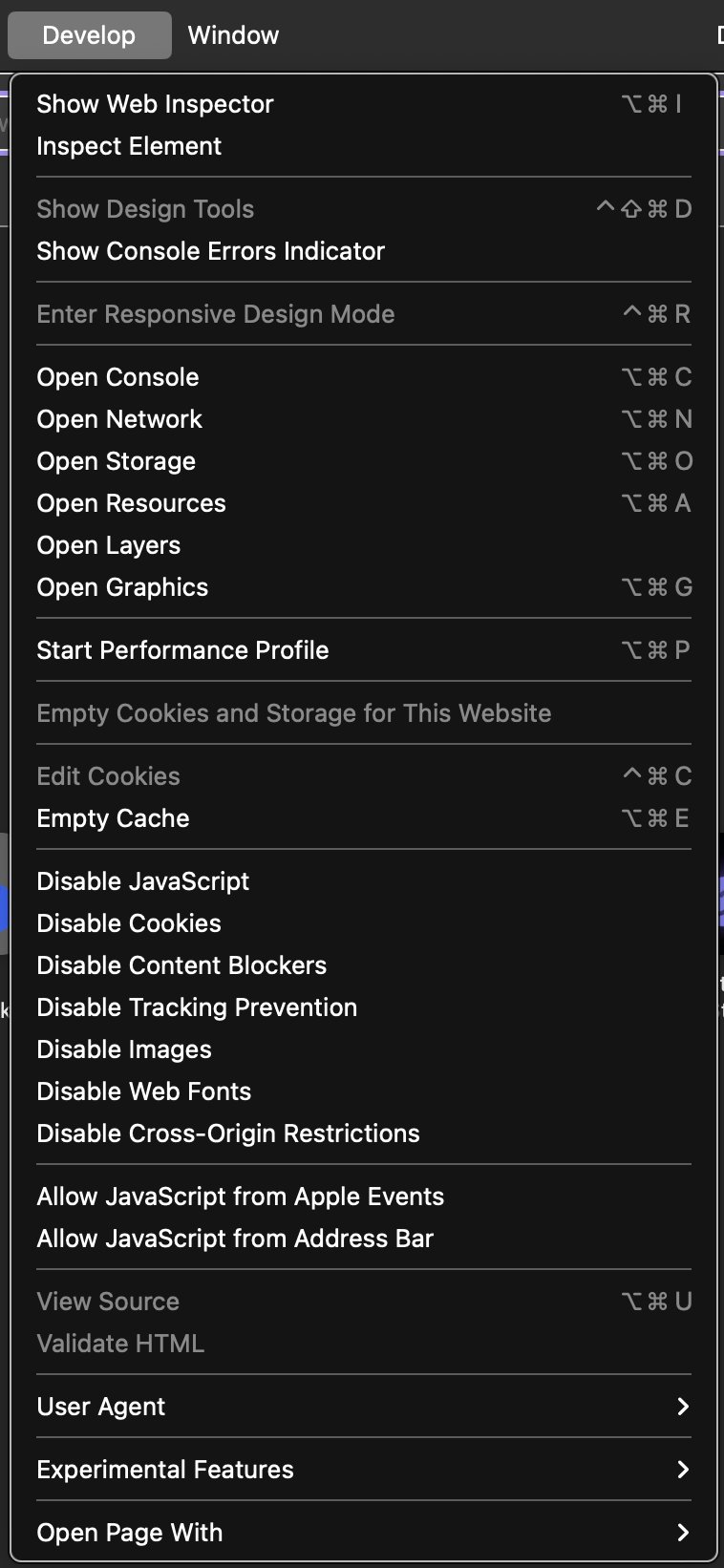Choose Open Resources menu entry

click(x=131, y=503)
